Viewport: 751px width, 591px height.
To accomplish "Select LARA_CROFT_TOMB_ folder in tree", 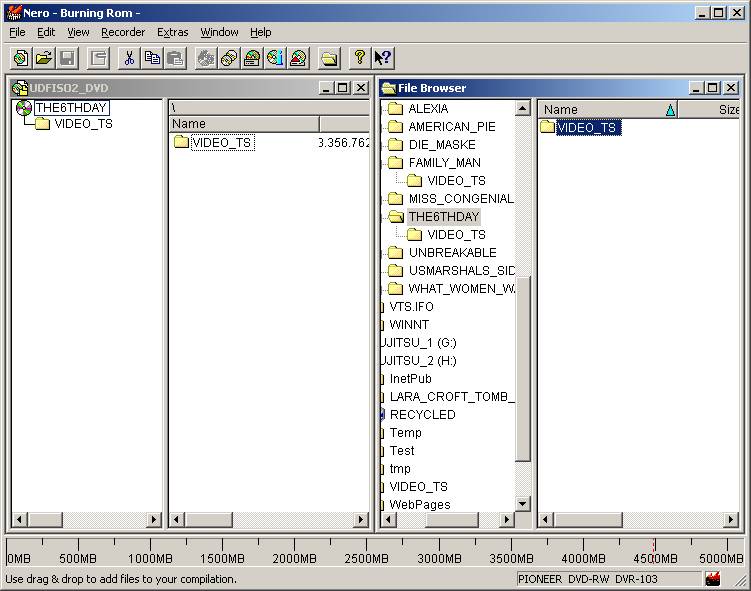I will coord(452,397).
